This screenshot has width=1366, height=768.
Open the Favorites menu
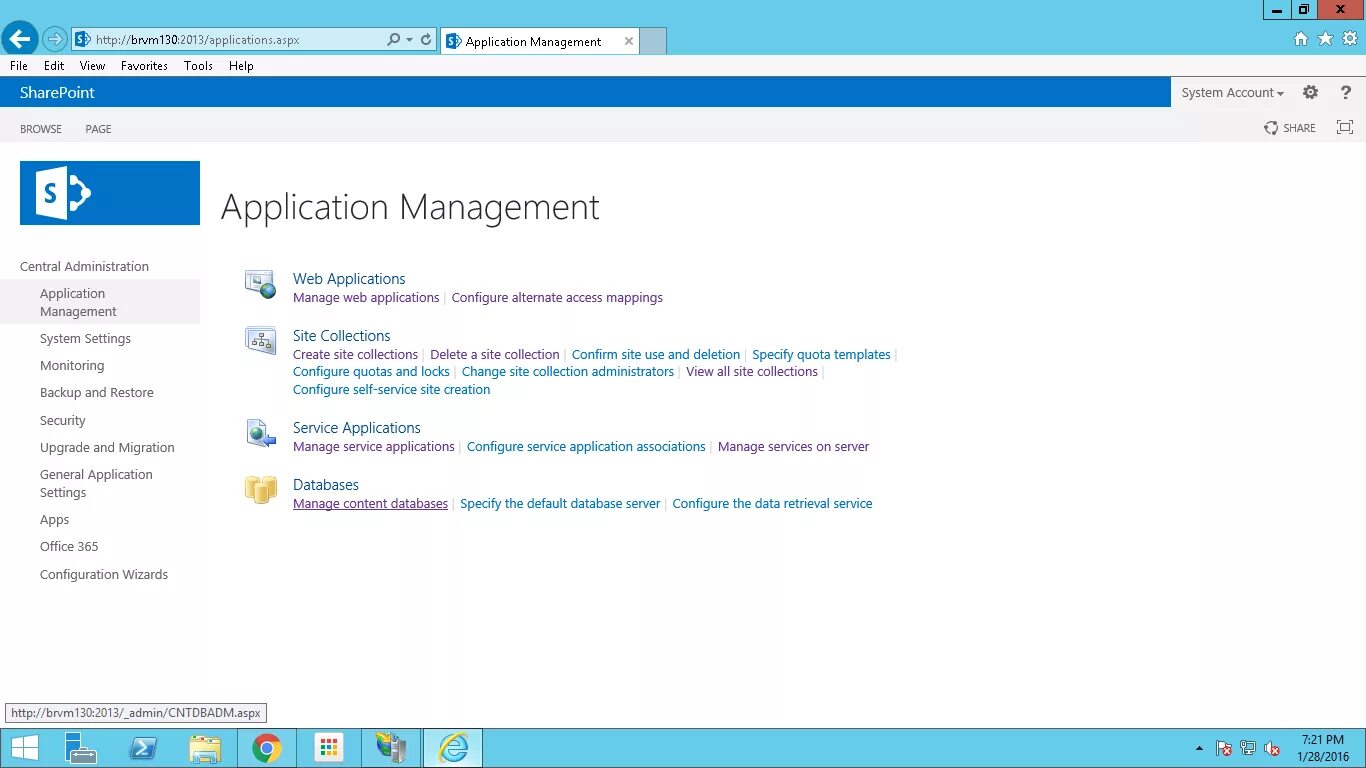coord(144,65)
